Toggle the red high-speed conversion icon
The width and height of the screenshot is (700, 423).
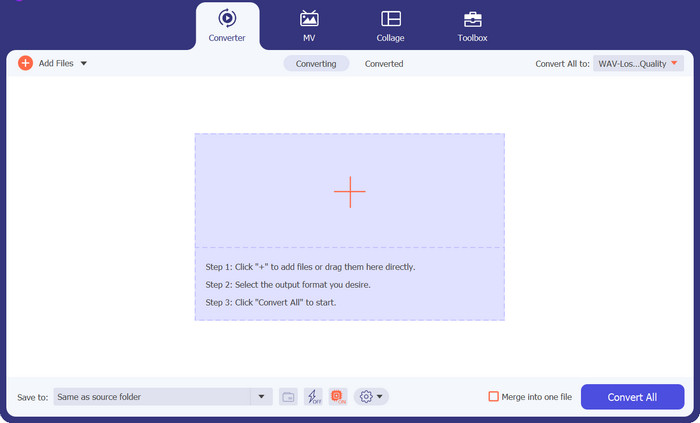coord(338,397)
